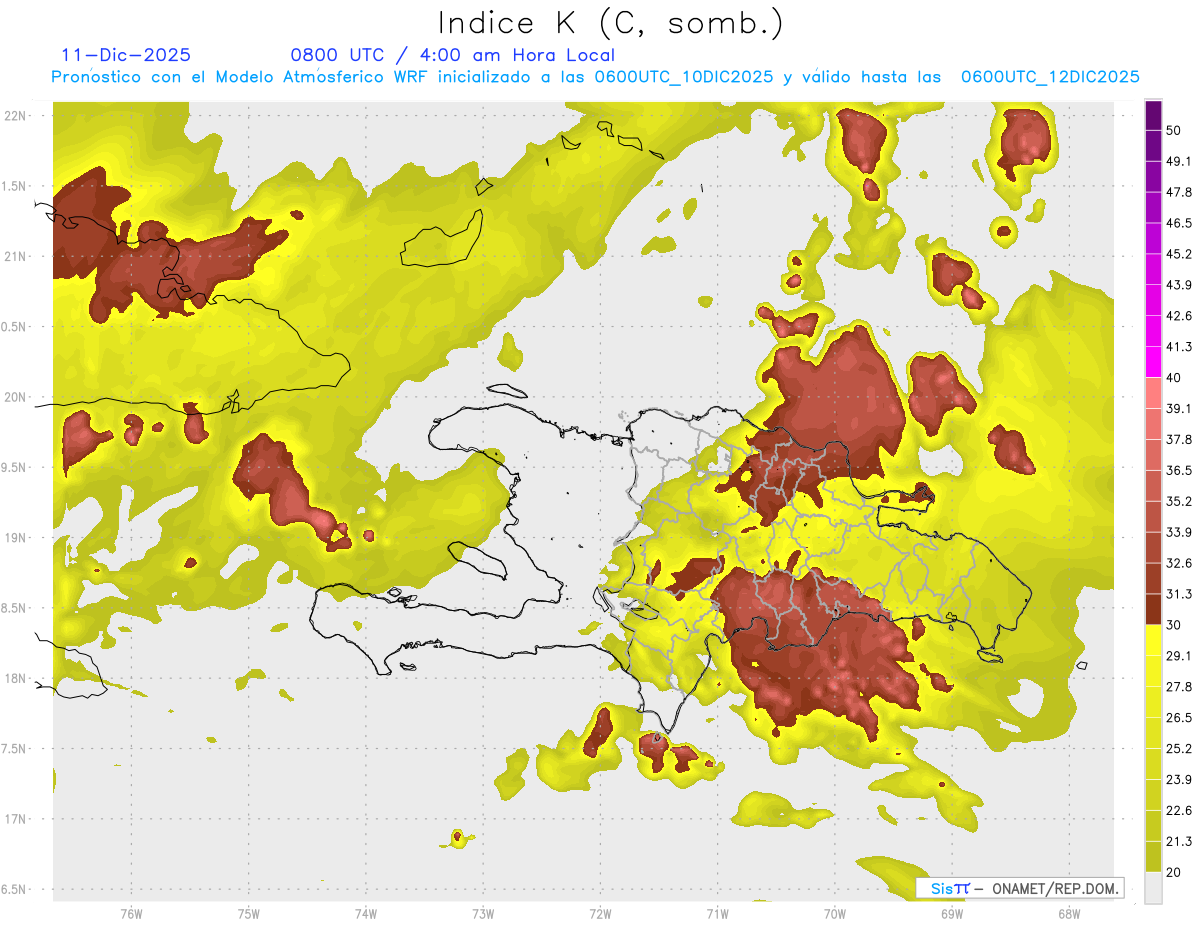Click "0800 UTC / 4:00 am Hora Local" text

453,55
